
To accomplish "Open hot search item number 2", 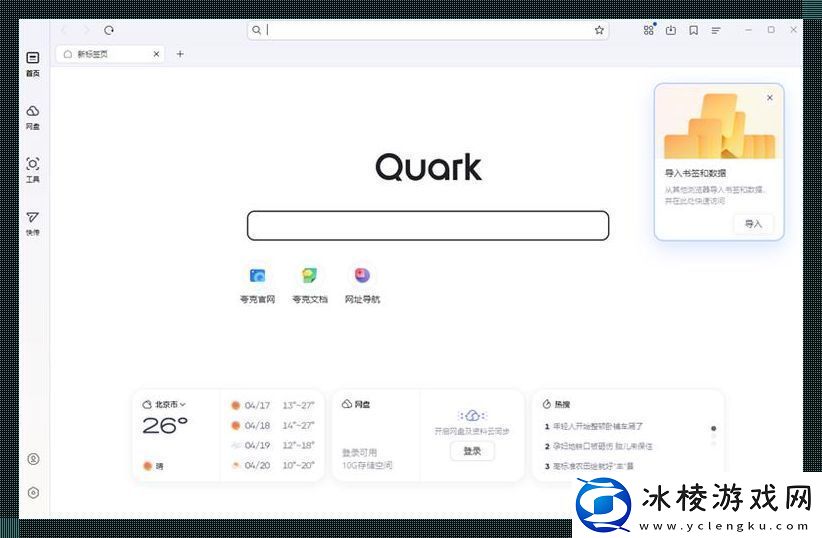I will coord(599,446).
